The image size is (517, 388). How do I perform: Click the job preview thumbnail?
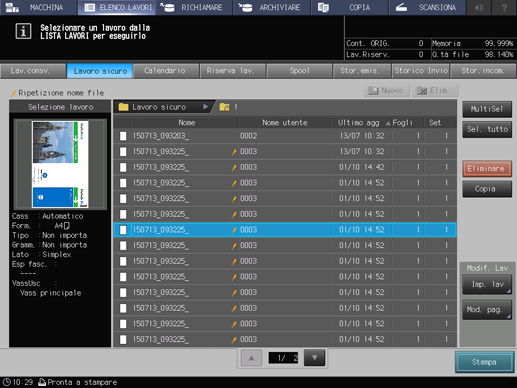pyautogui.click(x=60, y=164)
